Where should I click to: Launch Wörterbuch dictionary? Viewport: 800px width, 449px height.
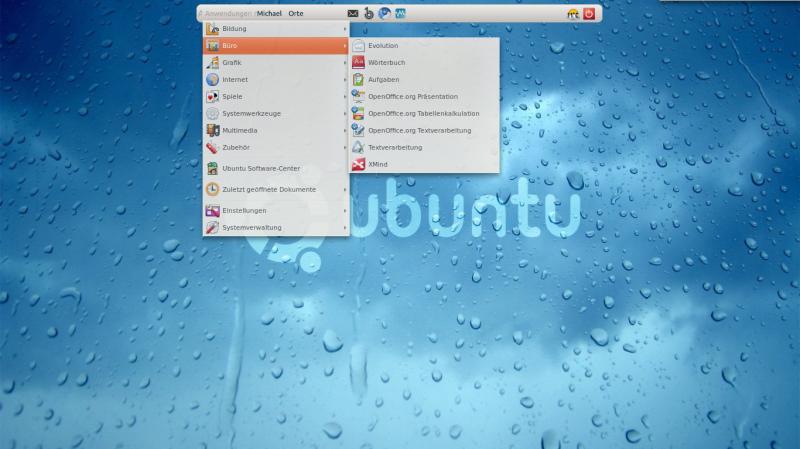(424, 63)
